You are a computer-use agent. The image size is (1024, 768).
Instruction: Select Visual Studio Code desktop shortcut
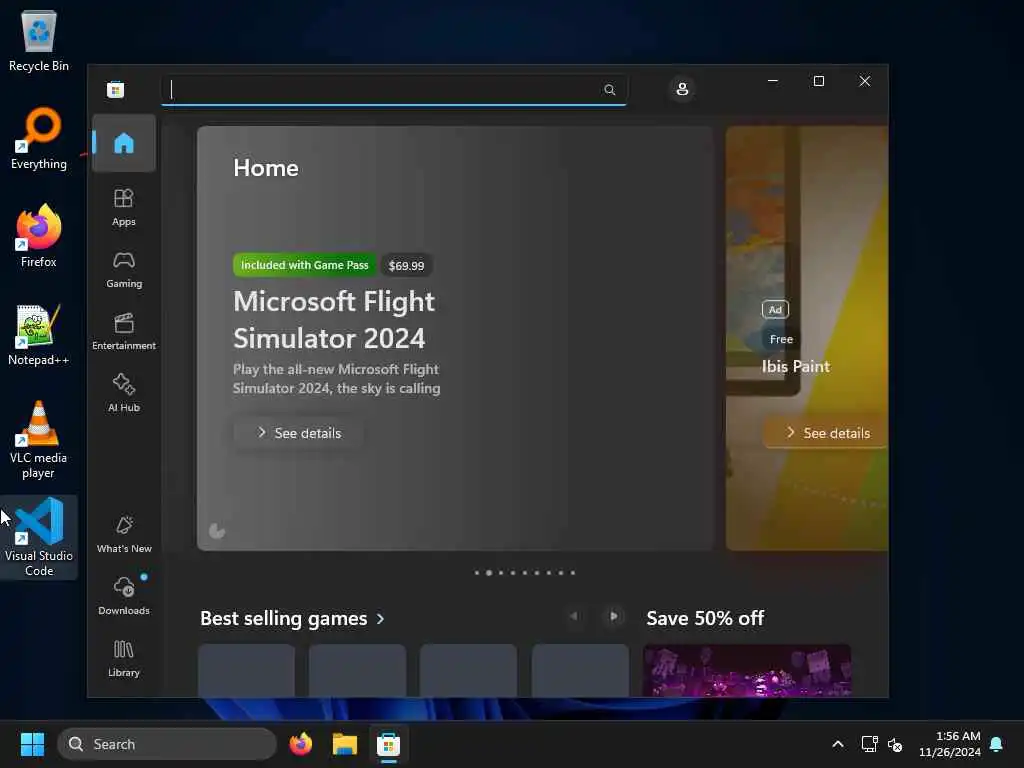click(x=39, y=537)
